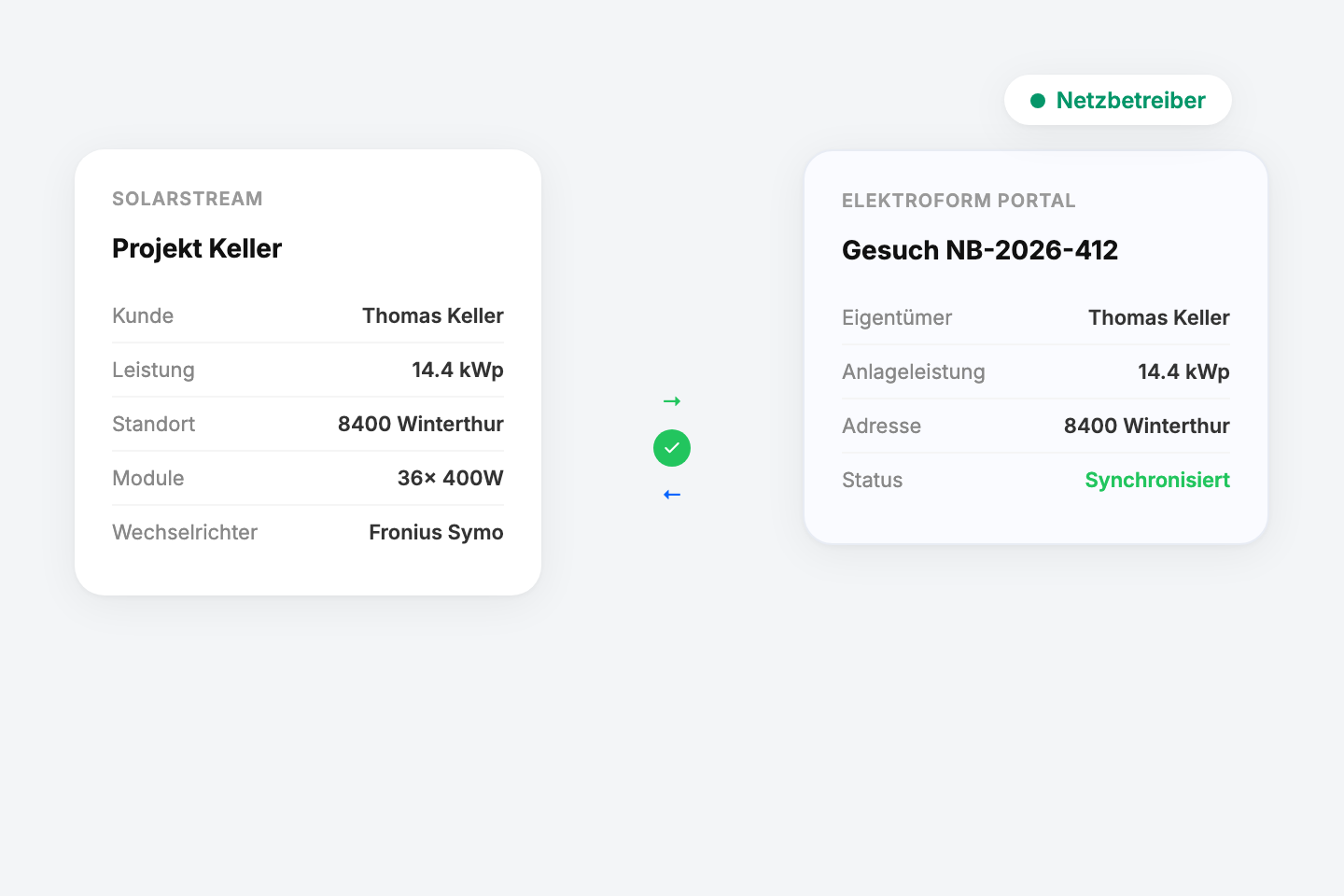Image resolution: width=1344 pixels, height=896 pixels.
Task: Click the Gesuch NB-2026-412 heading
Action: point(979,250)
